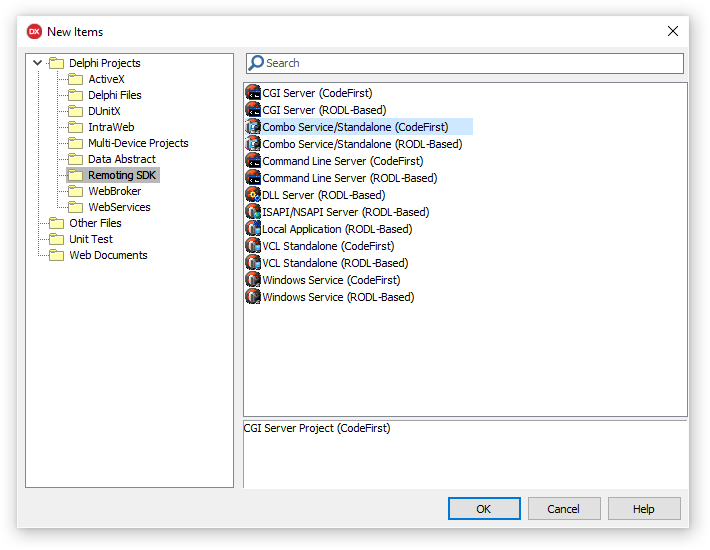Click the Local Application (RODL-Based) icon
The width and height of the screenshot is (710, 550).
(253, 229)
